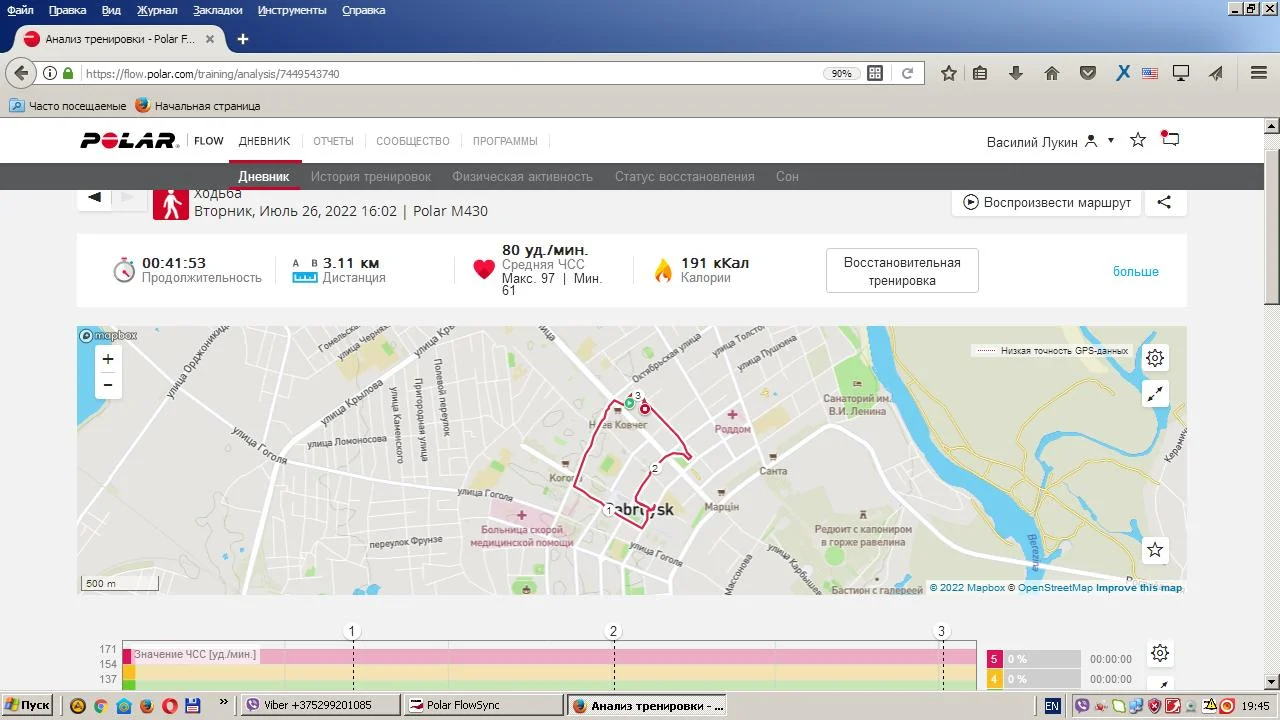
Task: Open notifications icon in Polar header
Action: point(1170,140)
